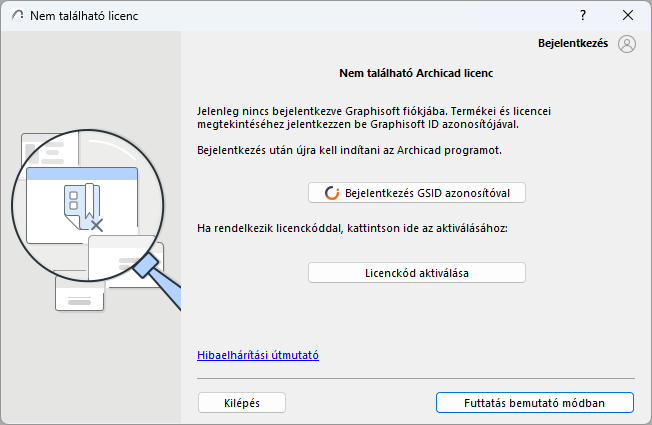Open the Bejelentkezés sign-in label
Screen dimensions: 652x425
[573, 43]
